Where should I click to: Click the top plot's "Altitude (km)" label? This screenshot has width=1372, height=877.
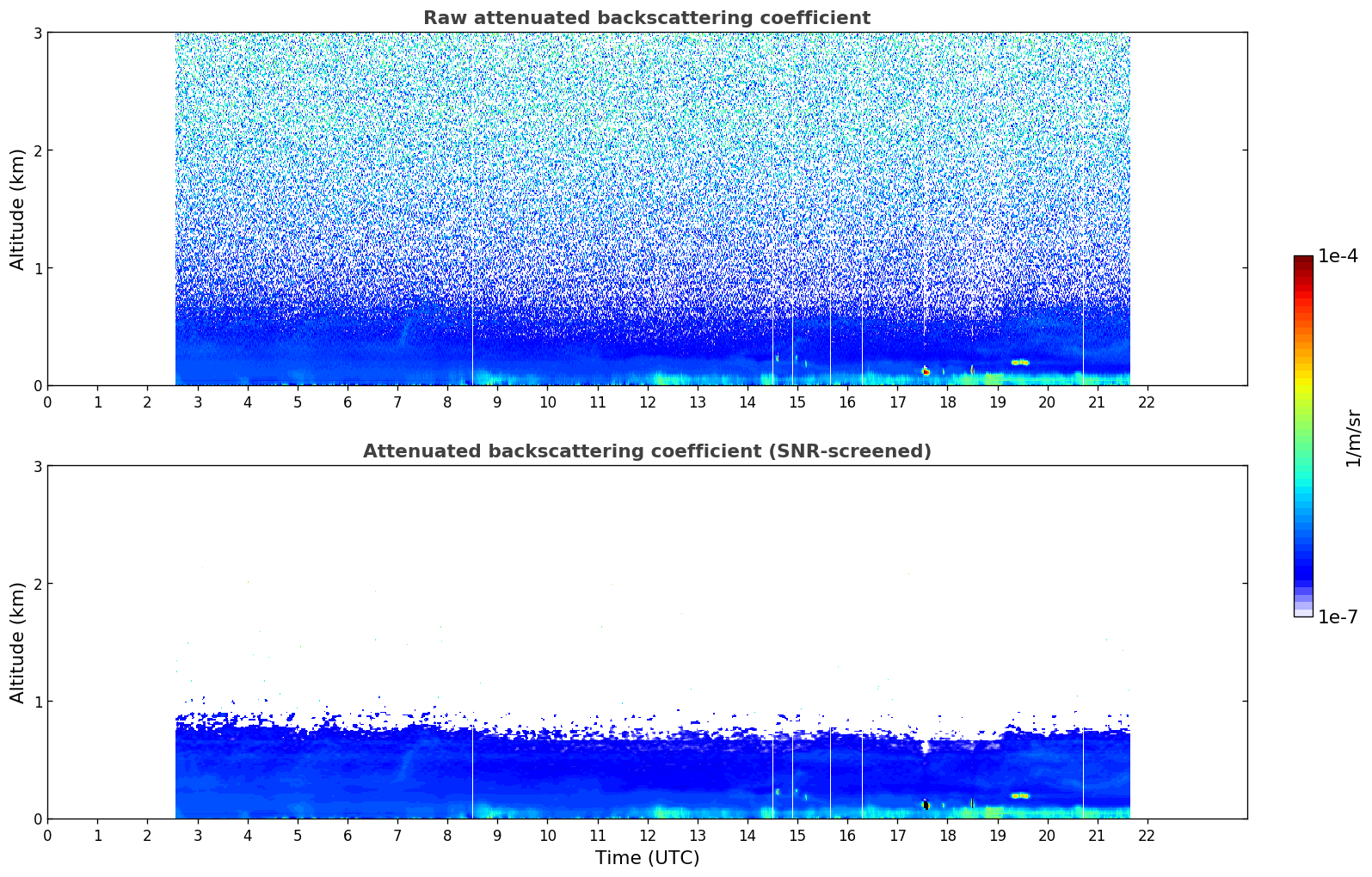[18, 209]
